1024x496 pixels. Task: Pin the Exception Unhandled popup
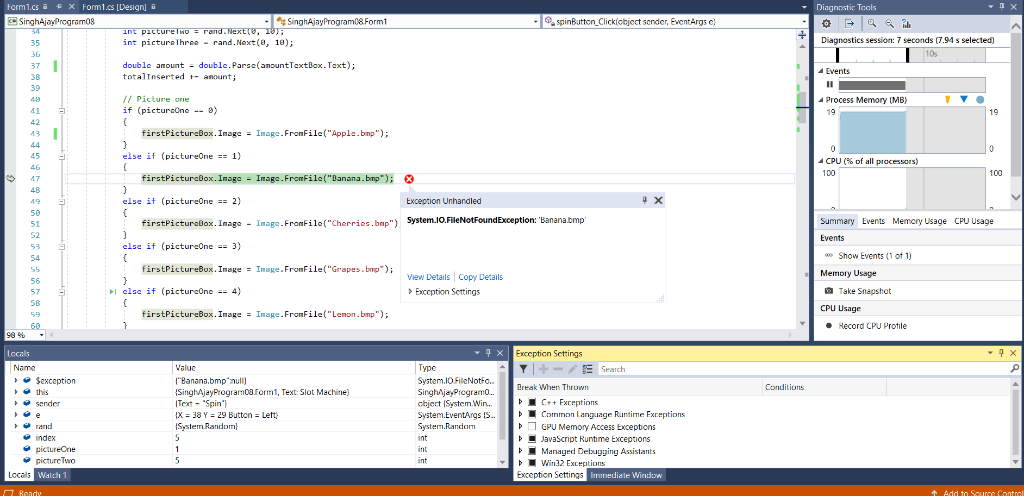(x=645, y=200)
